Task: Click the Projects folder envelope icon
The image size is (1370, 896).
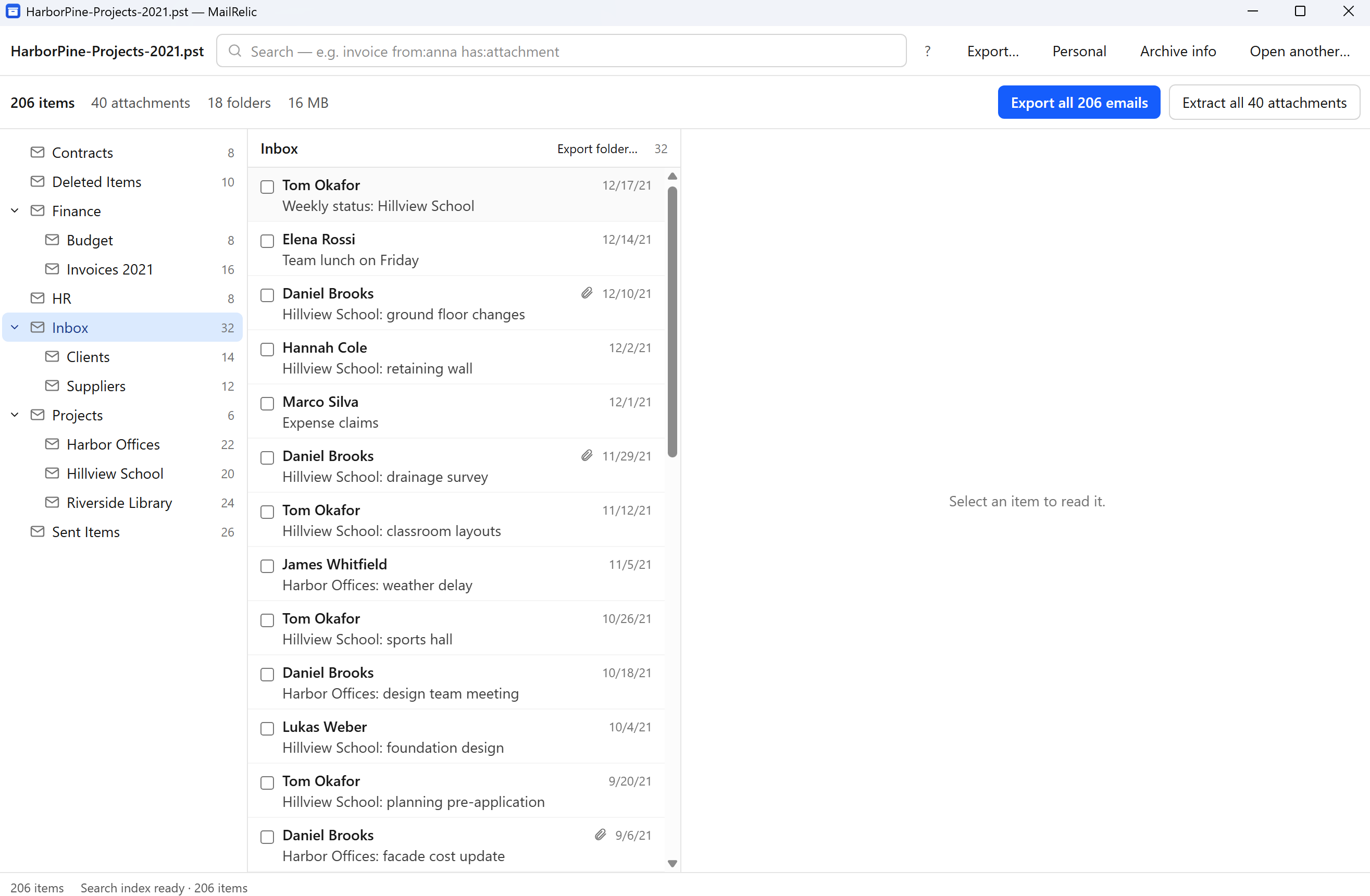Action: (x=38, y=415)
